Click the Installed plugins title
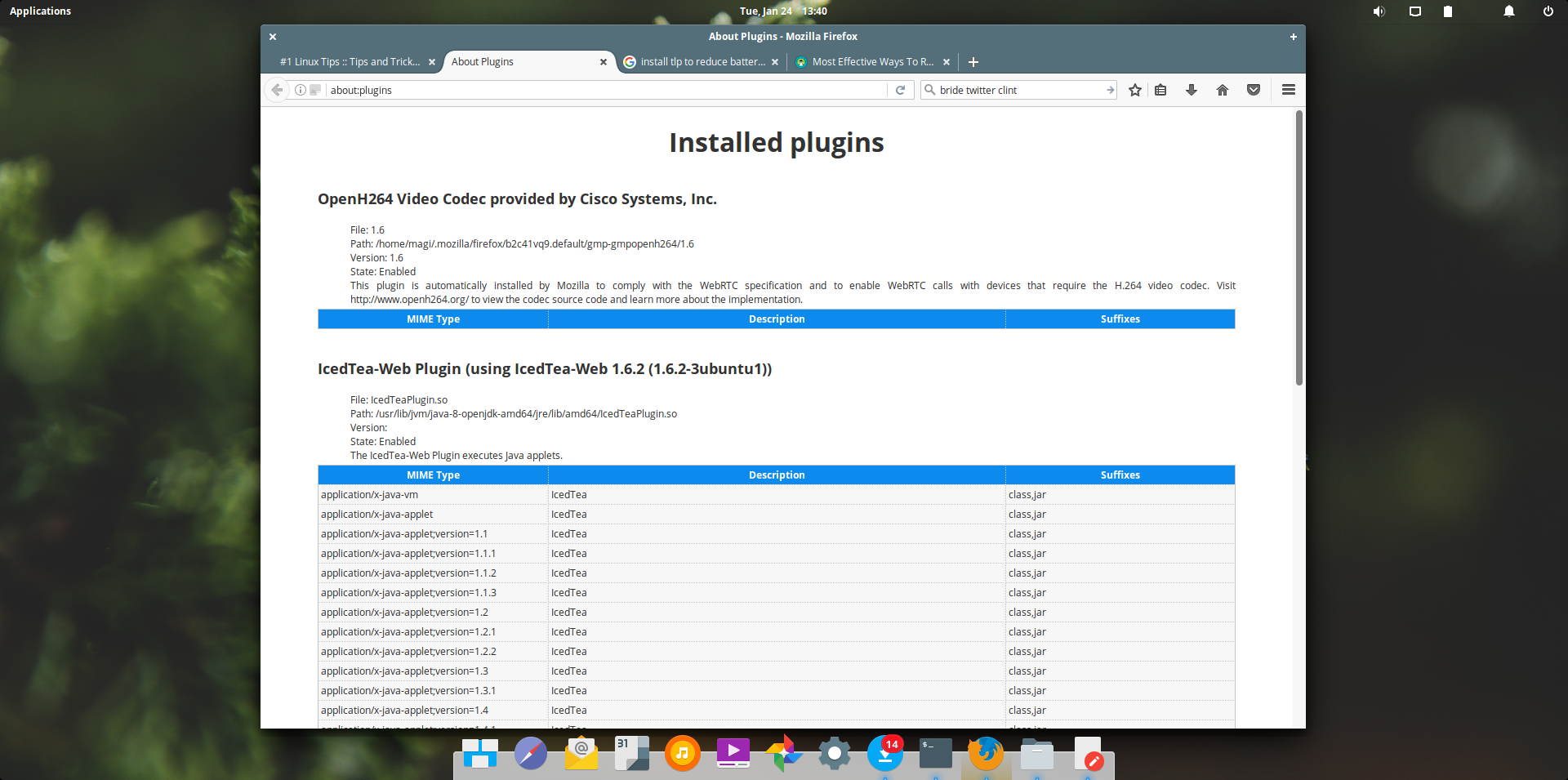Viewport: 1568px width, 780px height. (x=777, y=143)
